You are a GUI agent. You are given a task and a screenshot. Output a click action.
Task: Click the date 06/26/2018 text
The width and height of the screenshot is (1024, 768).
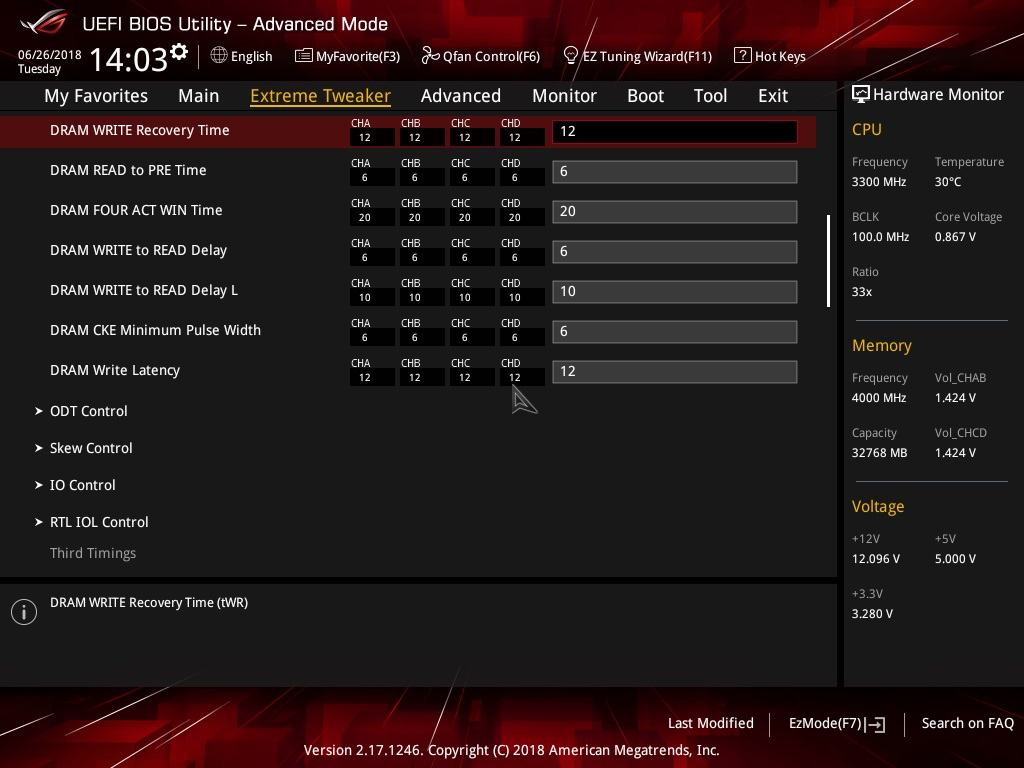[x=50, y=54]
